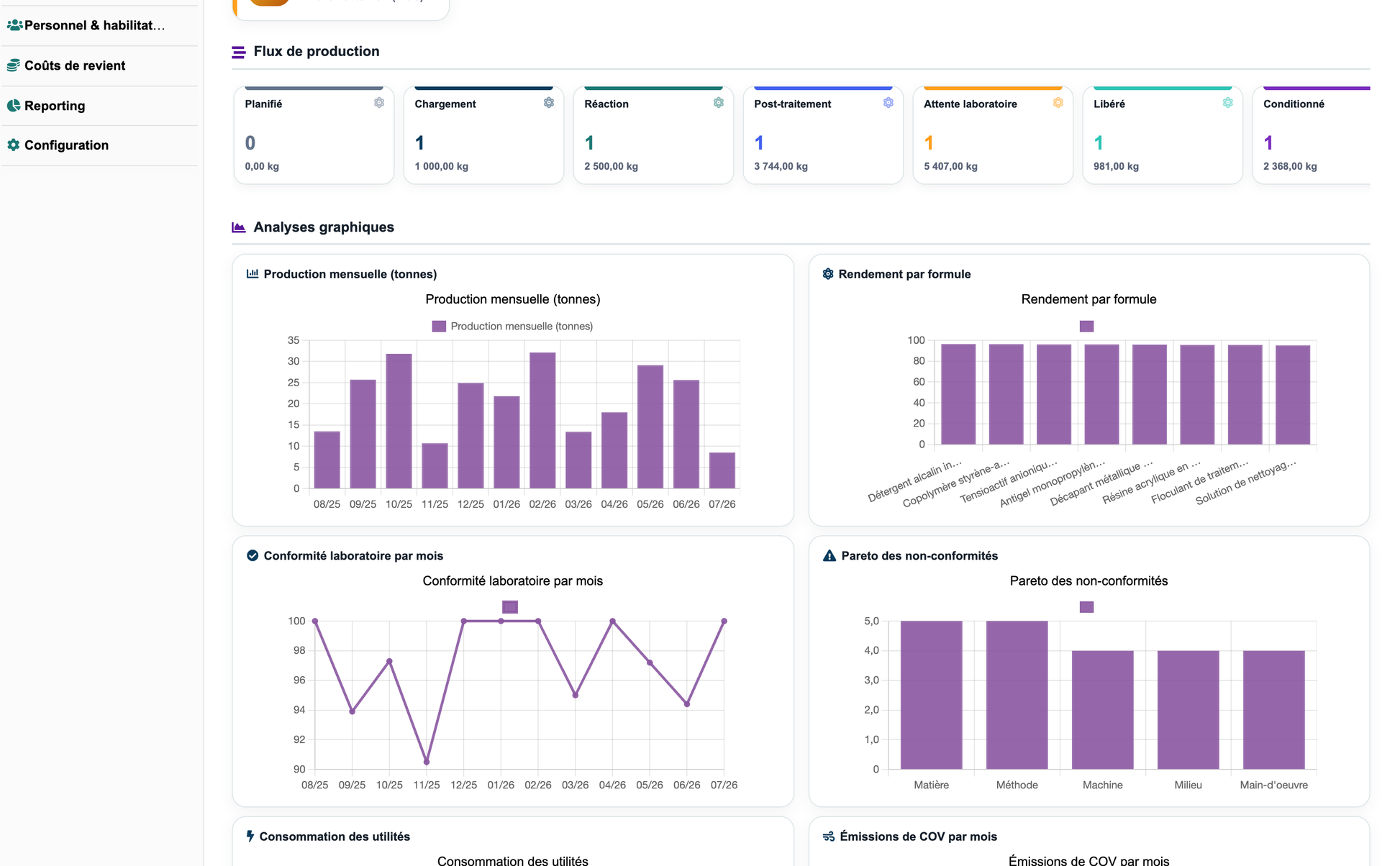1400x866 pixels.
Task: Select the Conditionné flow card
Action: click(x=1312, y=135)
